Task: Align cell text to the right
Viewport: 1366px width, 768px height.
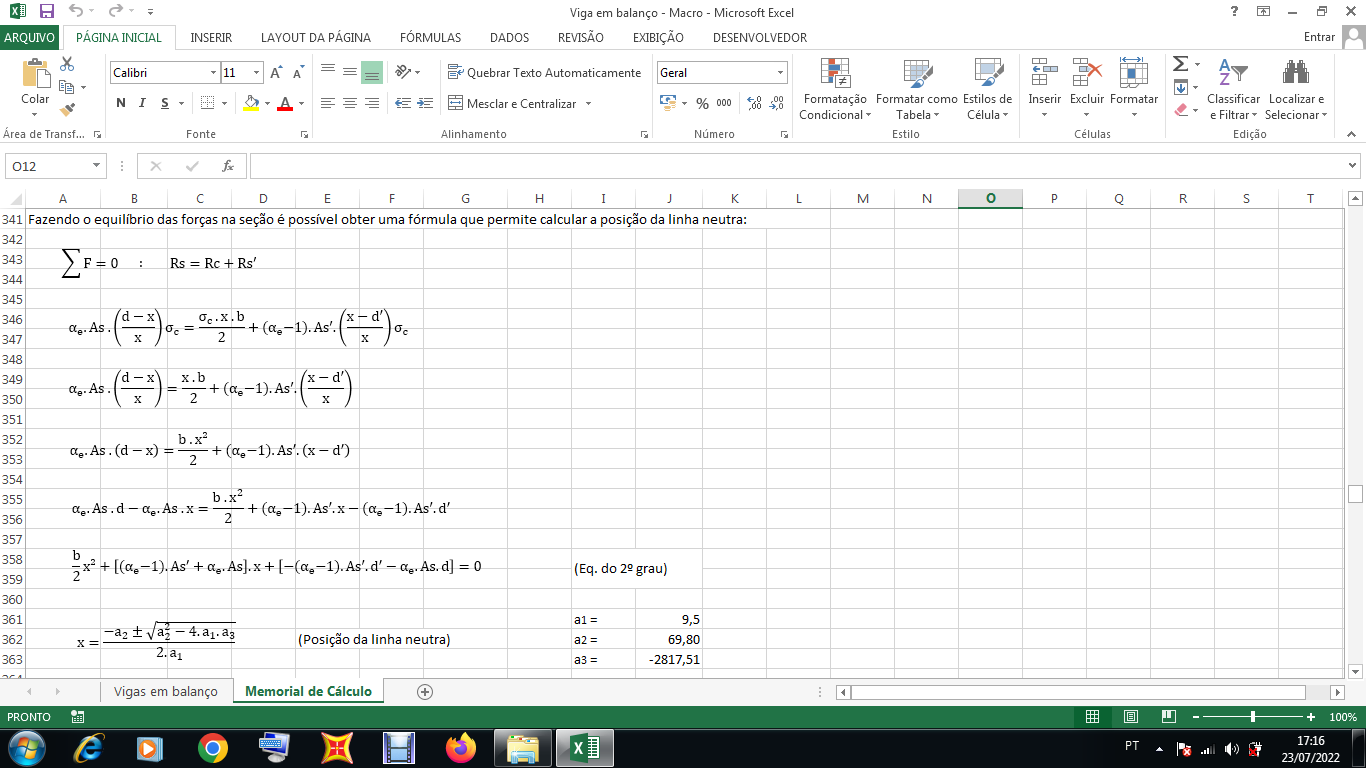Action: [x=372, y=103]
